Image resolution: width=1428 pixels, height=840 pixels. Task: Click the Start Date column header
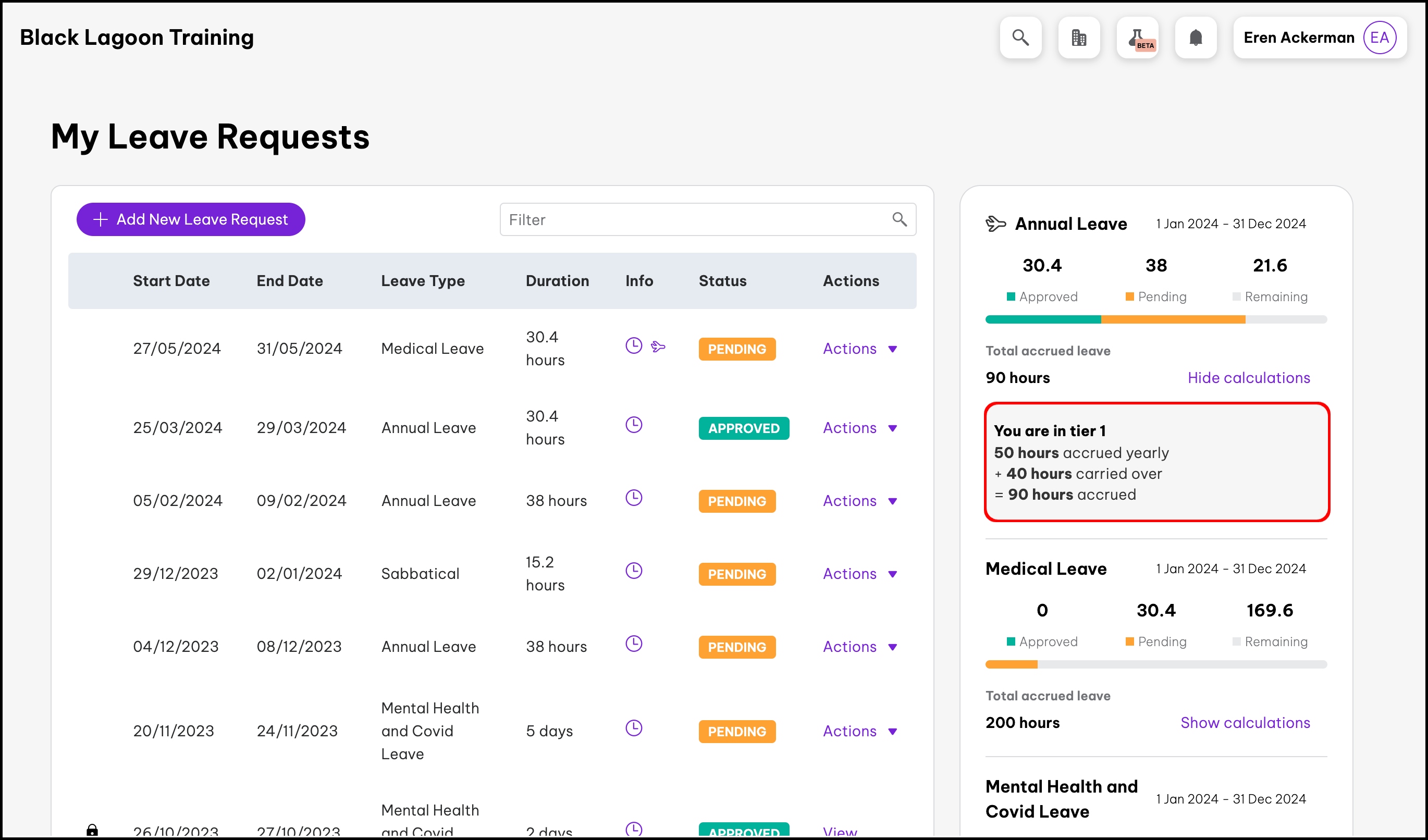tap(171, 281)
